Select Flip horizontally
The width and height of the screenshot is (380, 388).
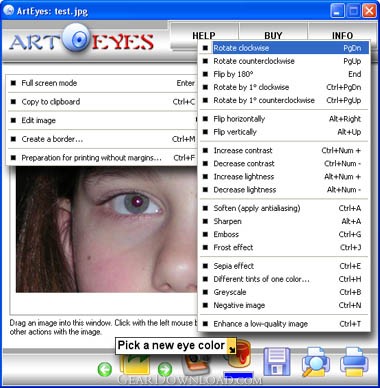(284, 119)
